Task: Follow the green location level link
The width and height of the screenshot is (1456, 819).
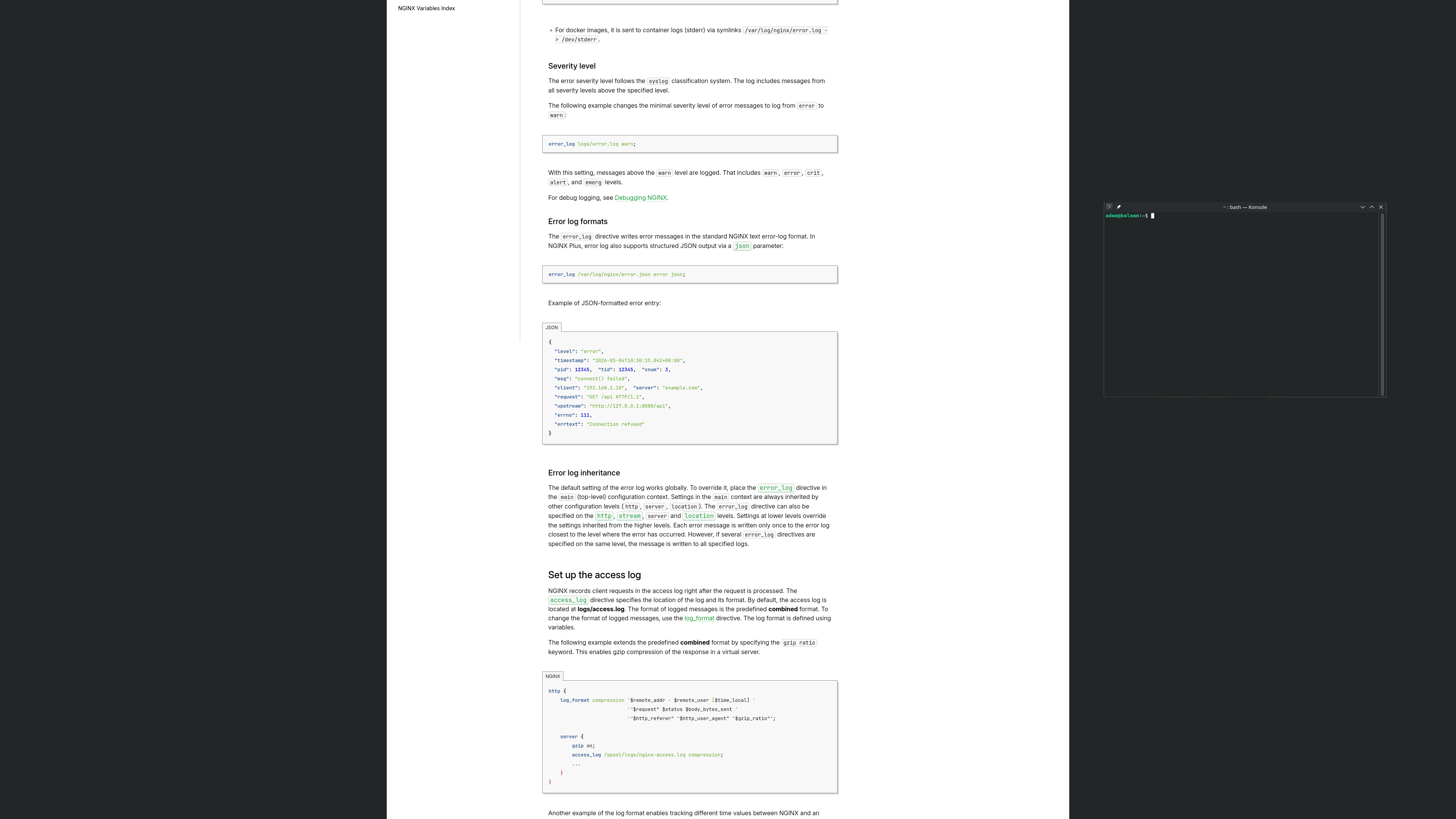Action: tap(698, 516)
